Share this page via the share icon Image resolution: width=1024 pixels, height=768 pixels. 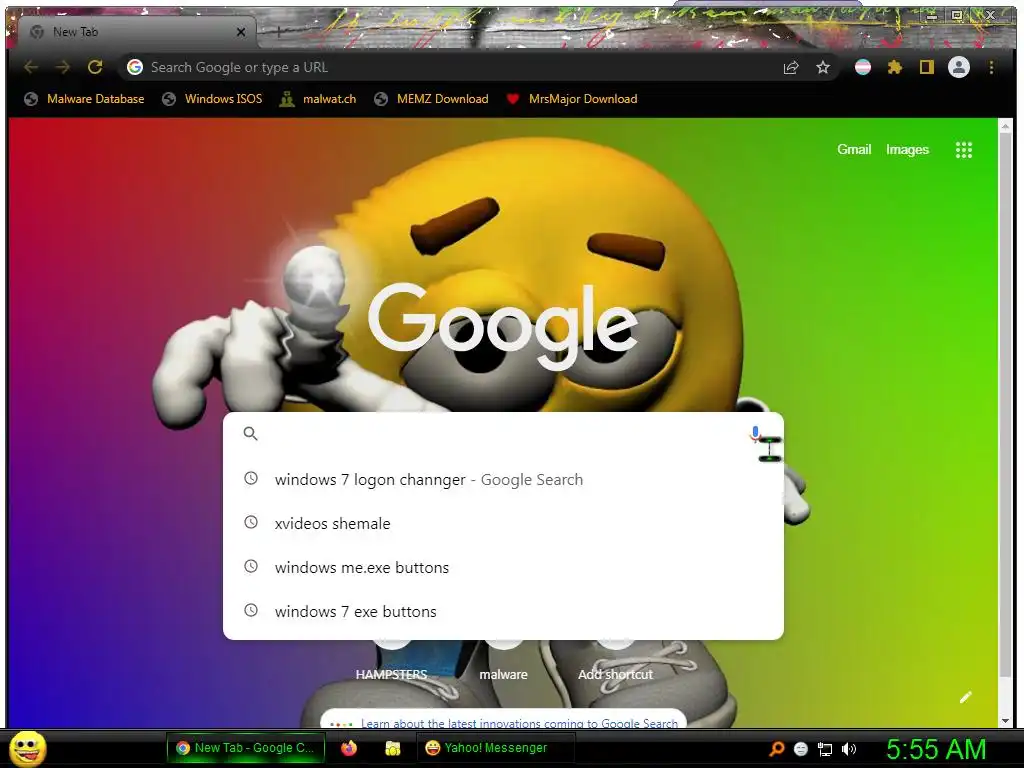(791, 67)
